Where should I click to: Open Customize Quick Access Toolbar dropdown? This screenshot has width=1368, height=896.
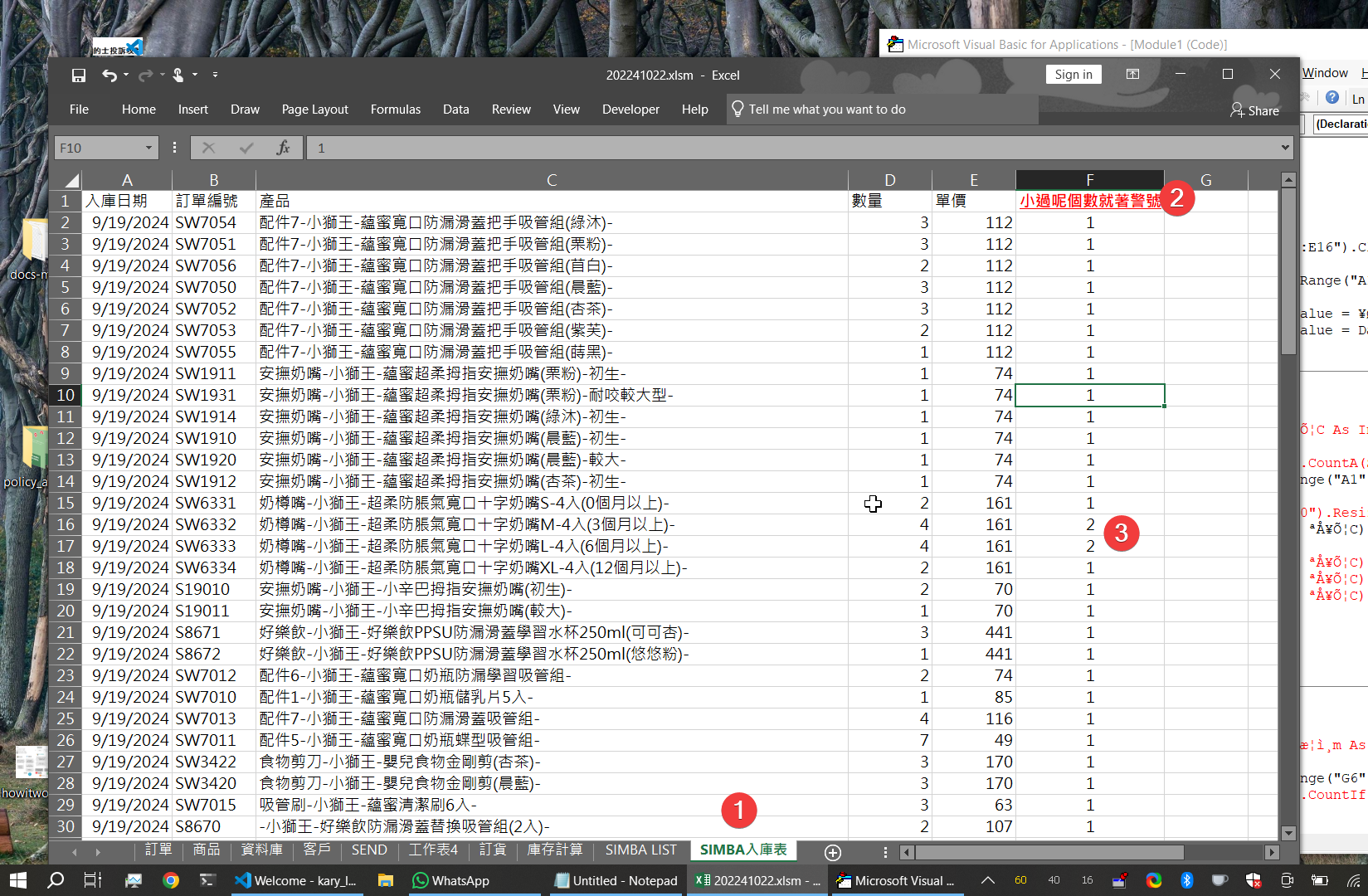[x=215, y=75]
